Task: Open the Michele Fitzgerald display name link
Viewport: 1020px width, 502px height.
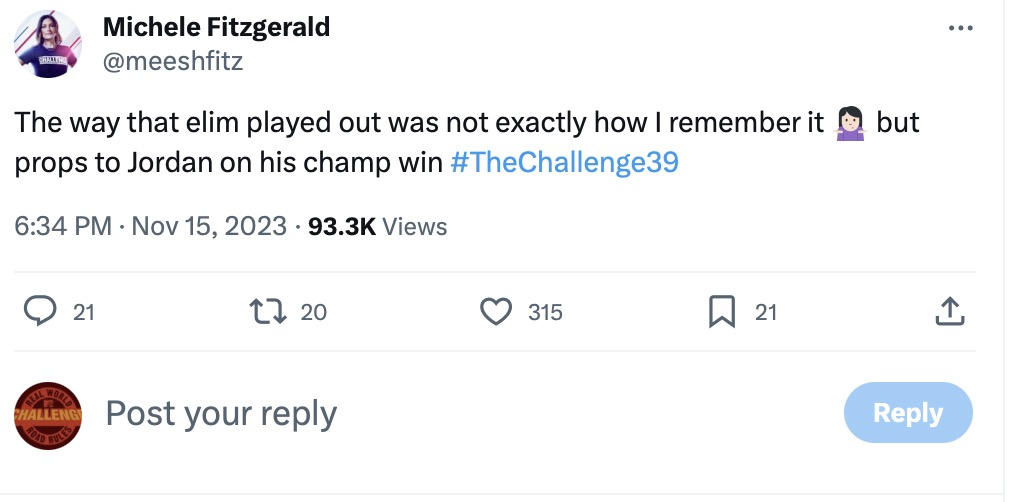Action: tap(217, 27)
